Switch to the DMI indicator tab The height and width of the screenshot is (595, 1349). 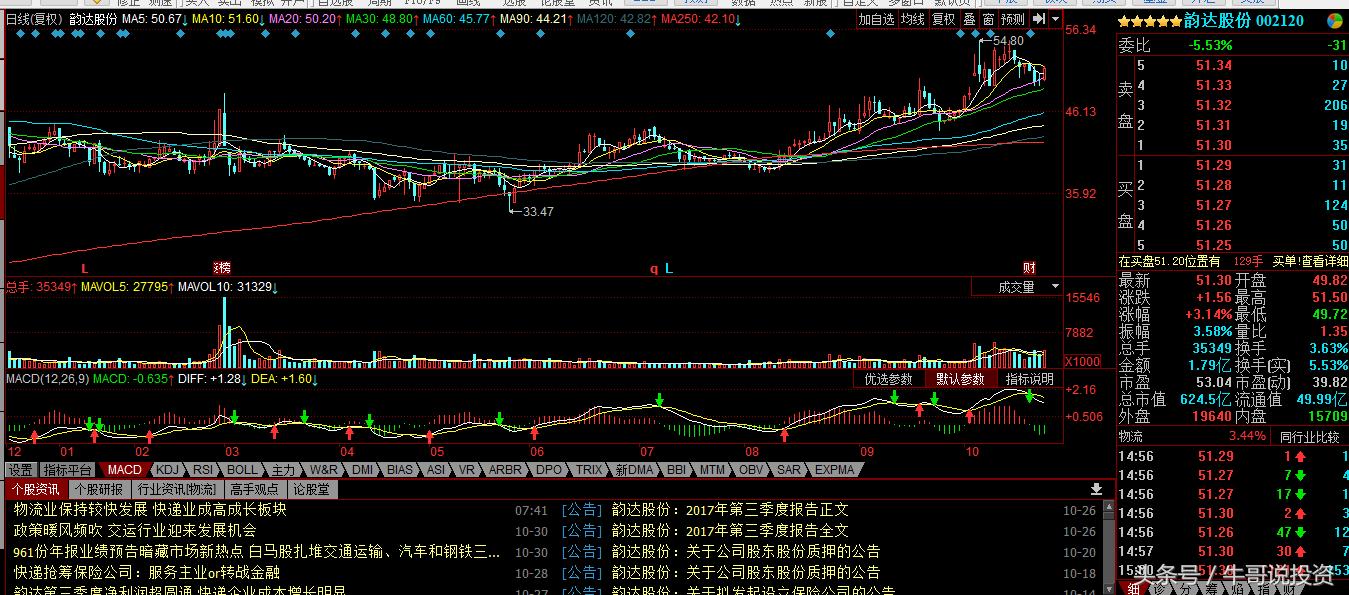click(x=362, y=470)
